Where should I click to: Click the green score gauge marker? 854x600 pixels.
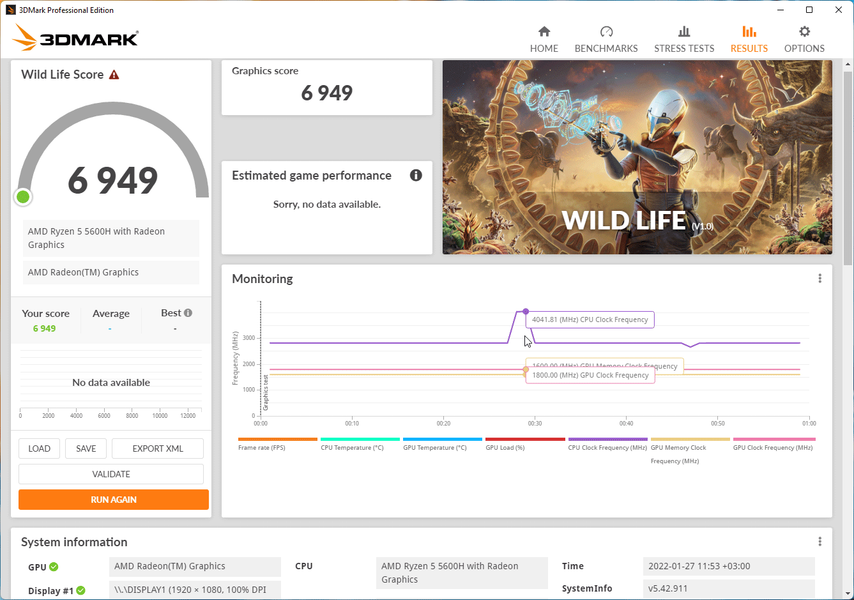(23, 197)
